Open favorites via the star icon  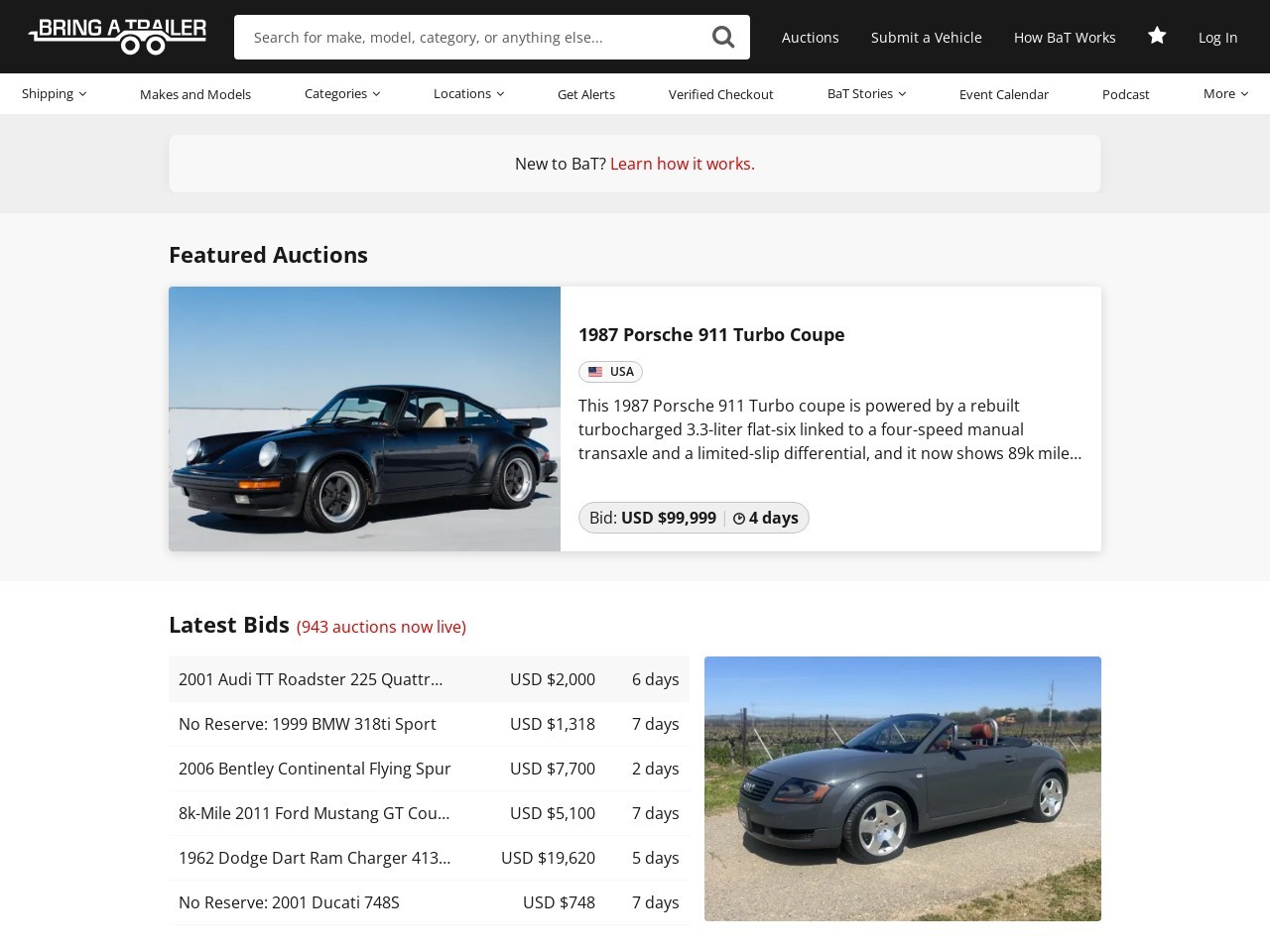pyautogui.click(x=1157, y=36)
